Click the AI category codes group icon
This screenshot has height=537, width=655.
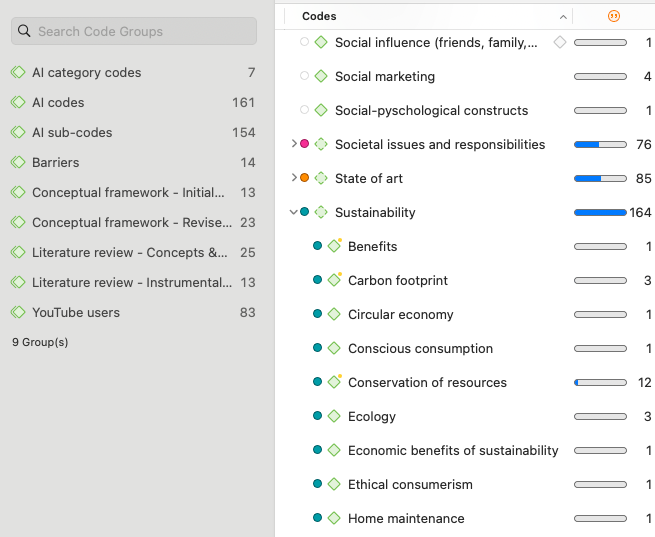18,73
